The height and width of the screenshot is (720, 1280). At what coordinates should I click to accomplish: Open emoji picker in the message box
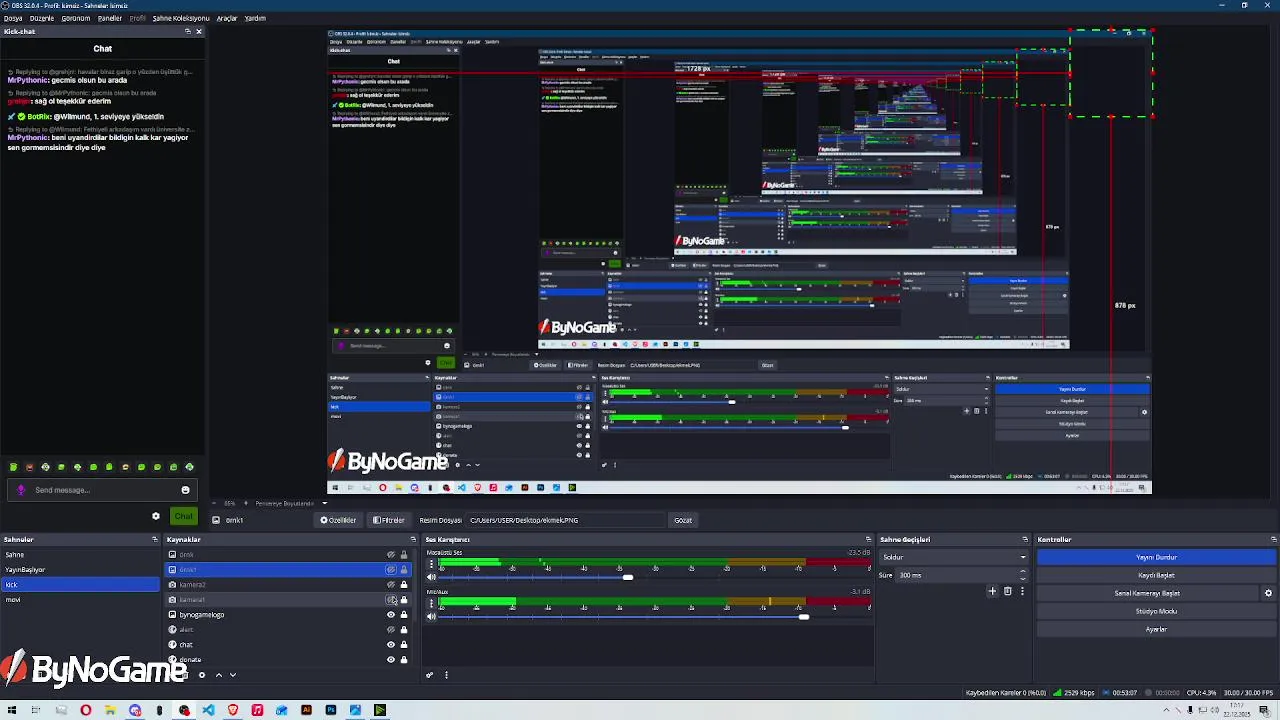185,490
